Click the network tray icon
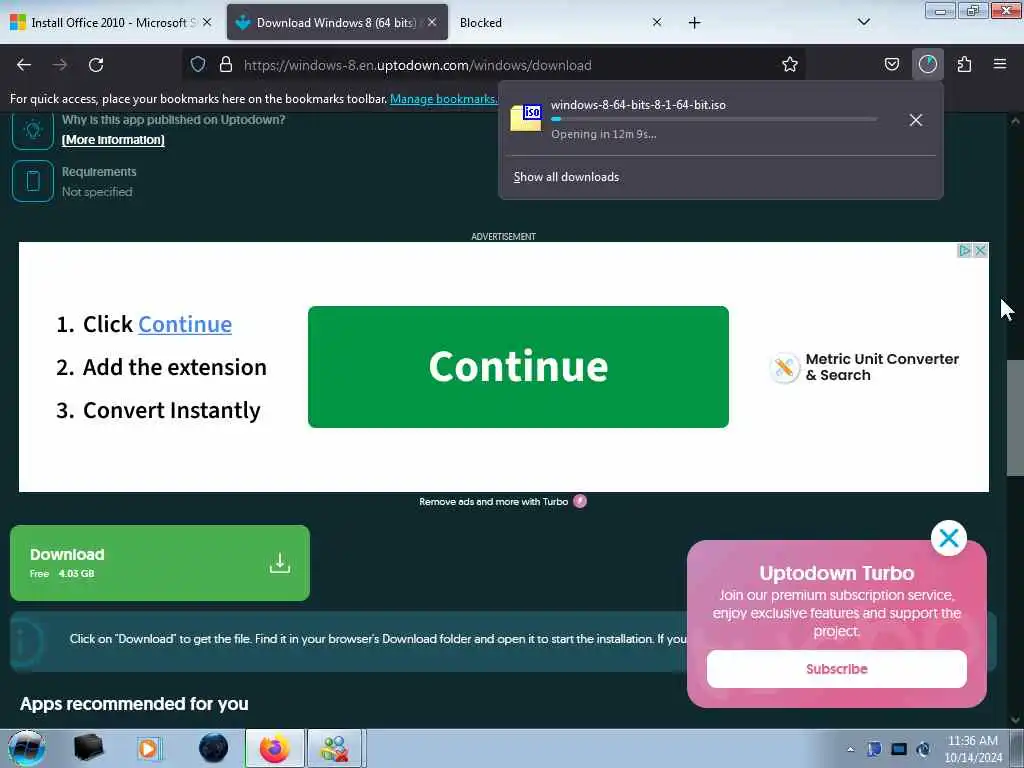Screen dimensions: 1024x768 tap(899, 749)
